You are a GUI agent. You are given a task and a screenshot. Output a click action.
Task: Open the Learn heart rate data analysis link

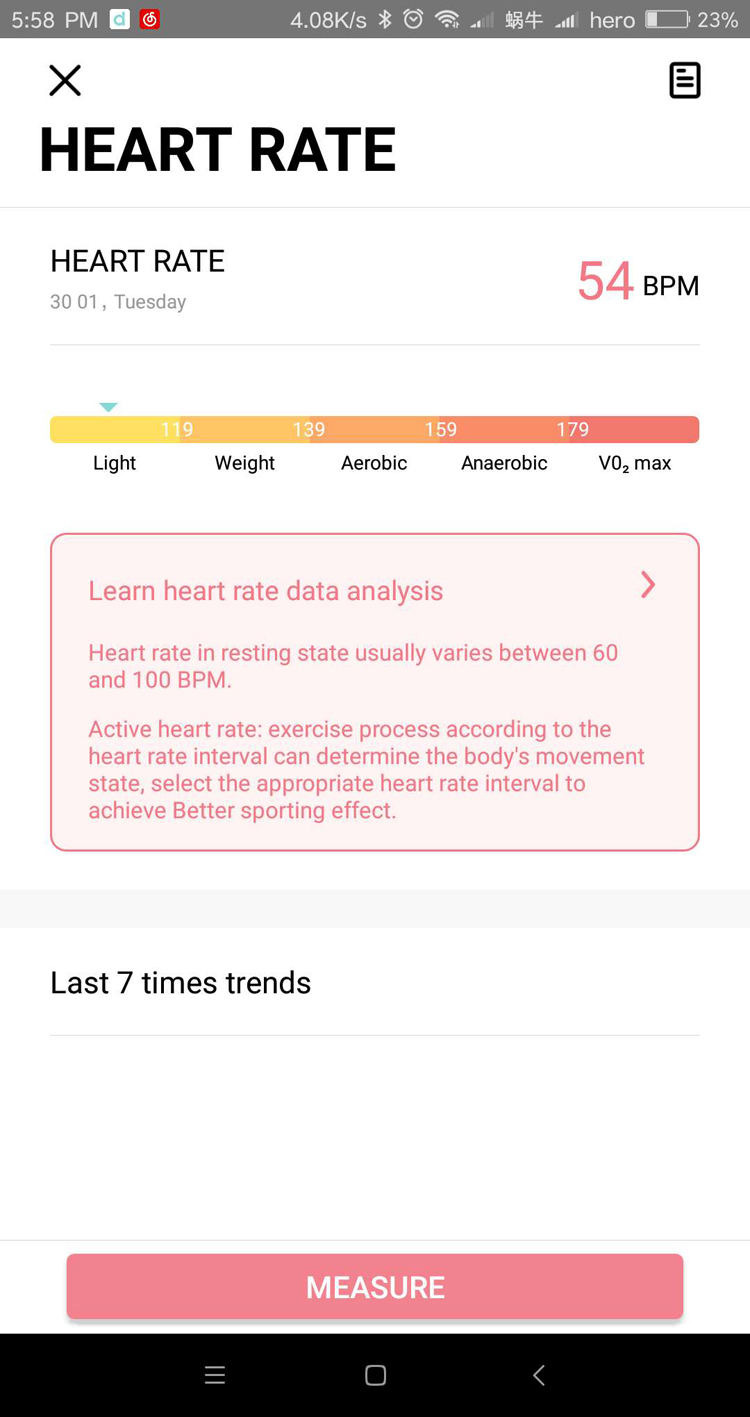(266, 591)
